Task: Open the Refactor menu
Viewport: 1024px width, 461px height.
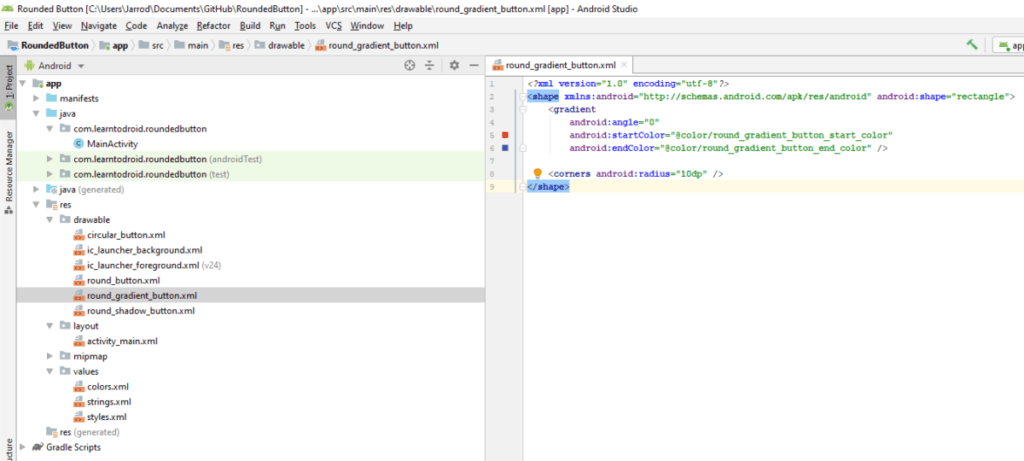Action: coord(214,25)
